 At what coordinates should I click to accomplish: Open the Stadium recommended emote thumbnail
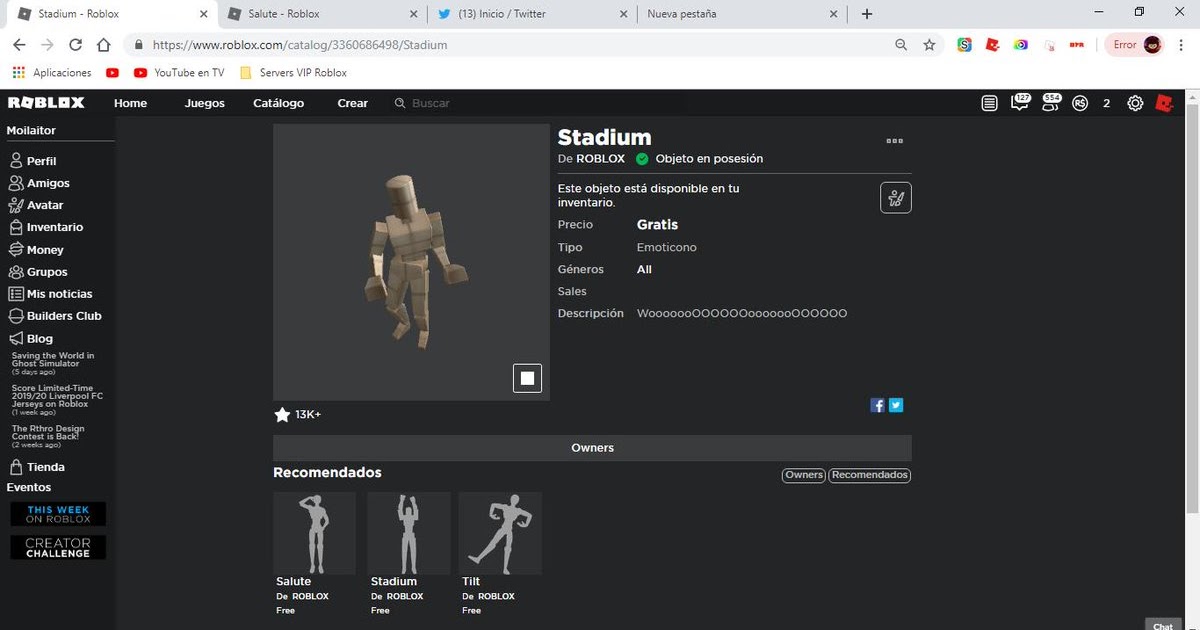coord(409,533)
